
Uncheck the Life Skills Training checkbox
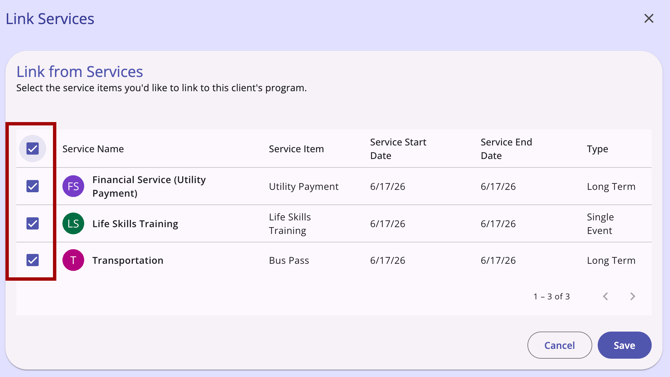coord(32,223)
